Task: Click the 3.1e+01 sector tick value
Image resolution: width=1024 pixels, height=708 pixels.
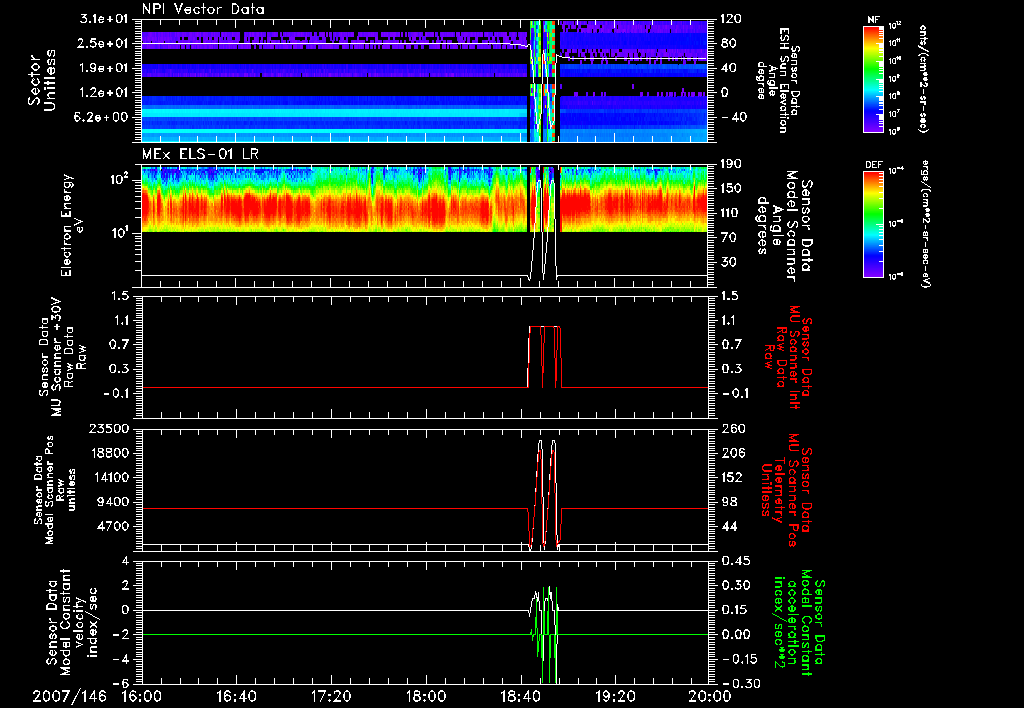Action: [x=104, y=19]
